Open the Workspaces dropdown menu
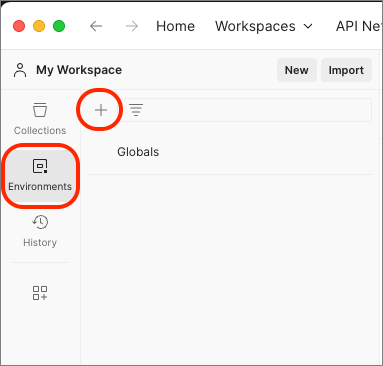Screen dimensions: 383x366 264,26
